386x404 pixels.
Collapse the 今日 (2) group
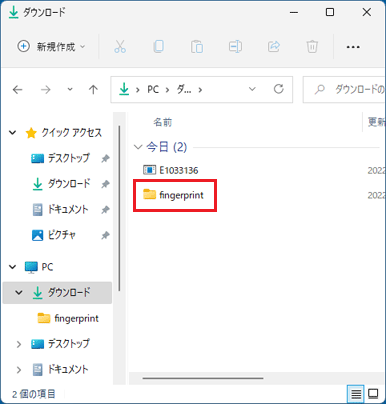(138, 147)
